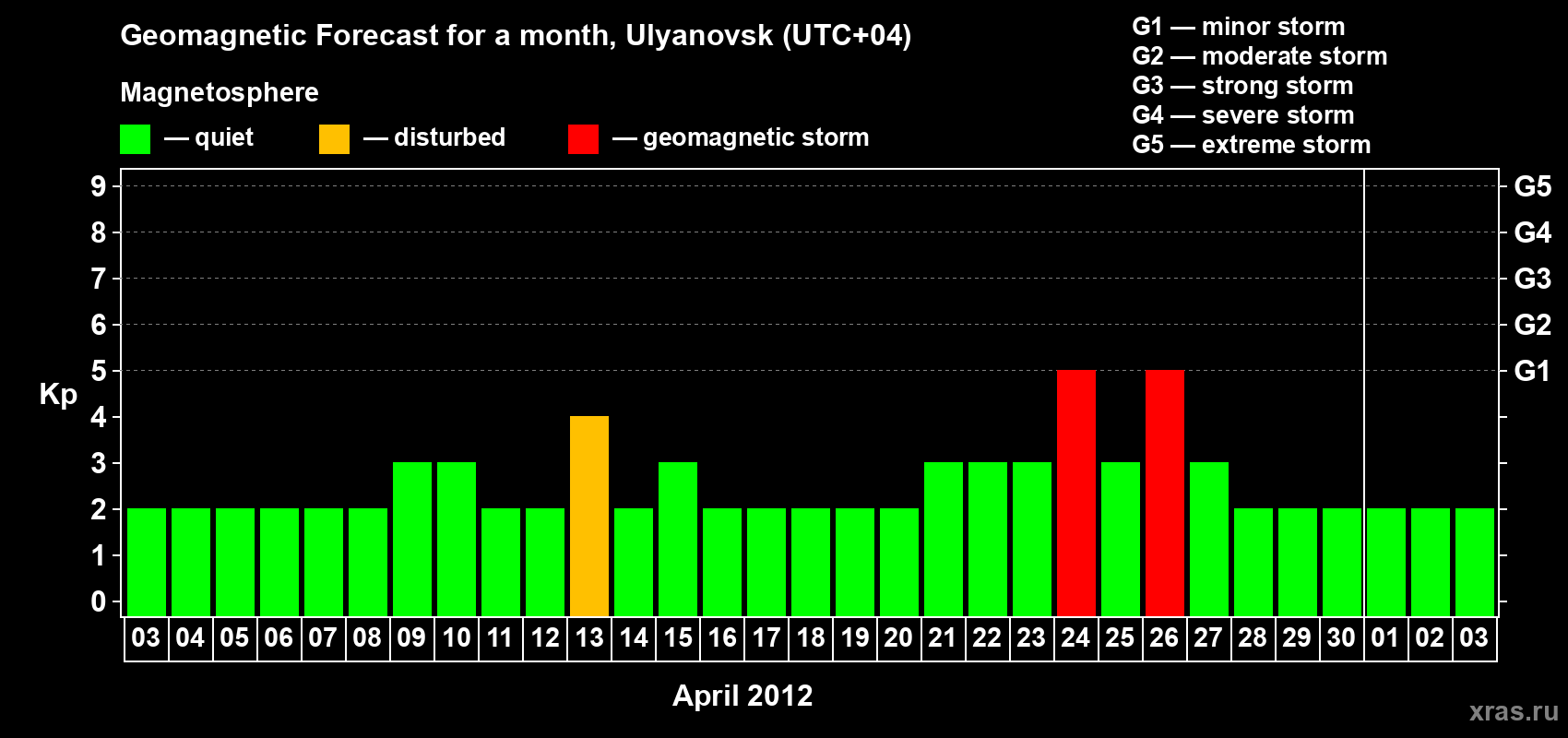Click the 'disturbed' legend label
The image size is (1568, 738).
[449, 137]
